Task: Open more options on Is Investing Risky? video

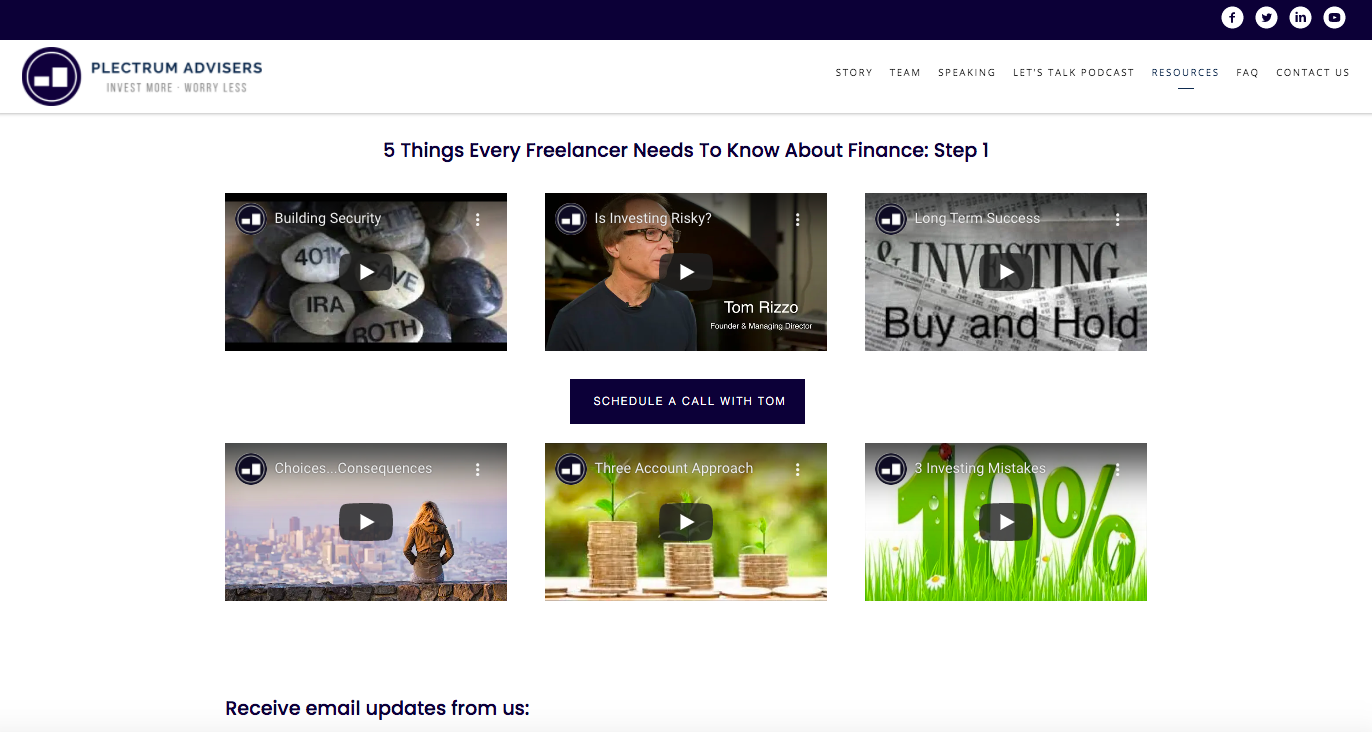Action: pos(798,219)
